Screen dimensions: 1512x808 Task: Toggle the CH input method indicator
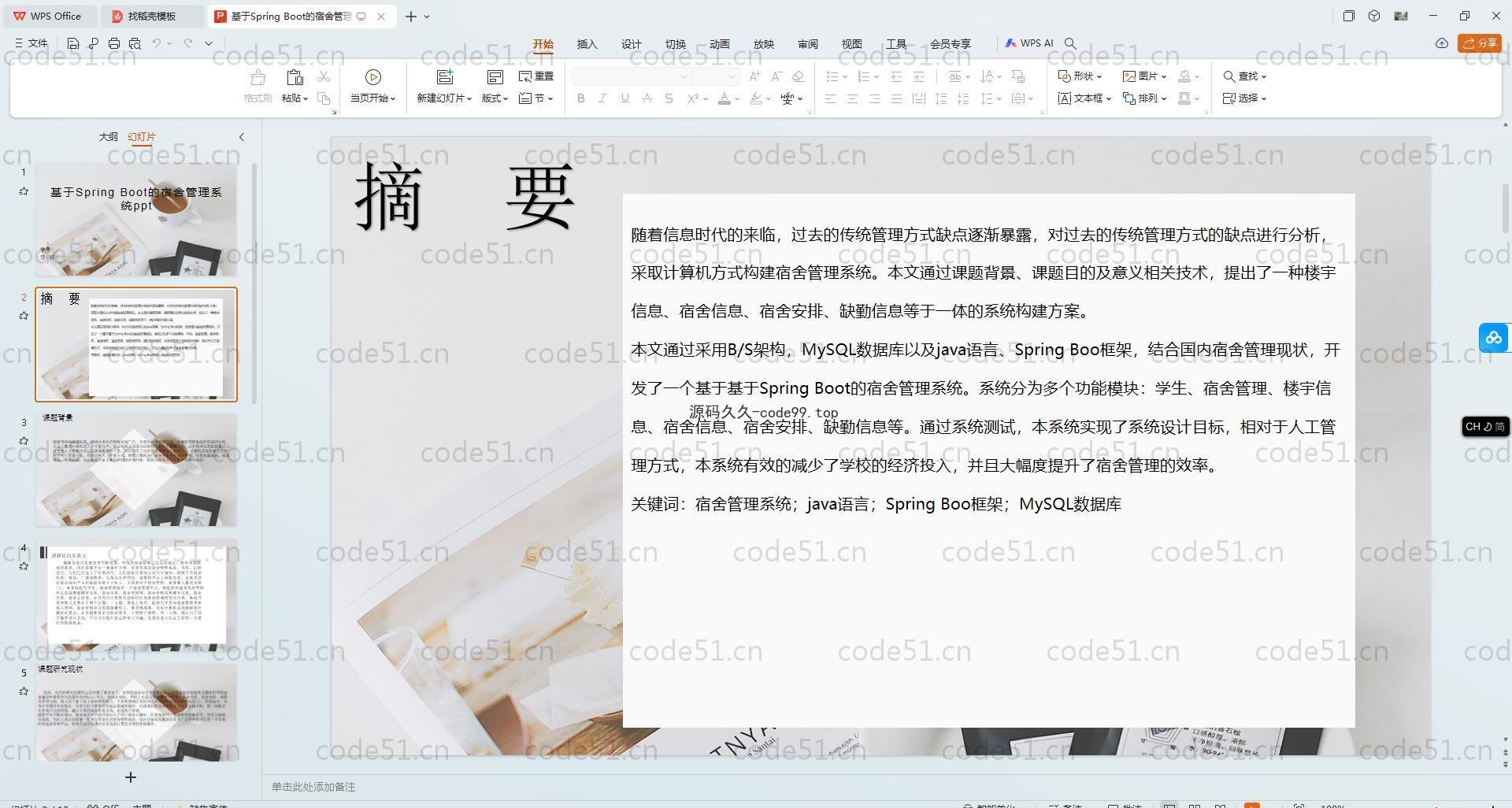pos(1485,426)
